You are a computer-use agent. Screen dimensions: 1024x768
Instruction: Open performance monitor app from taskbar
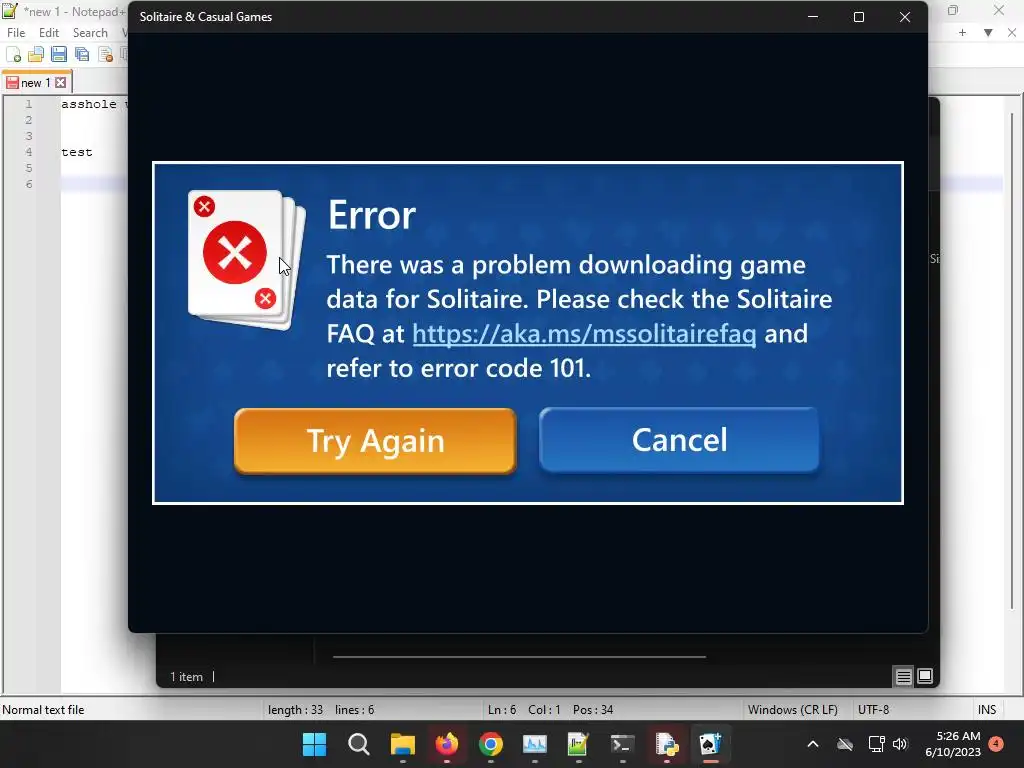click(x=534, y=744)
